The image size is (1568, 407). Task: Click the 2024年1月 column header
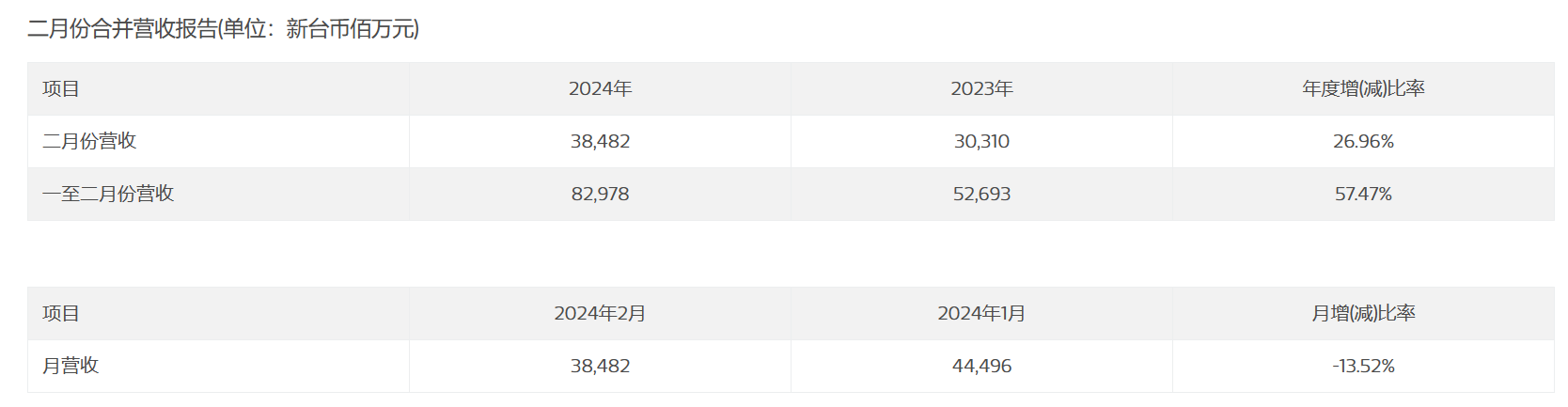[x=981, y=314]
